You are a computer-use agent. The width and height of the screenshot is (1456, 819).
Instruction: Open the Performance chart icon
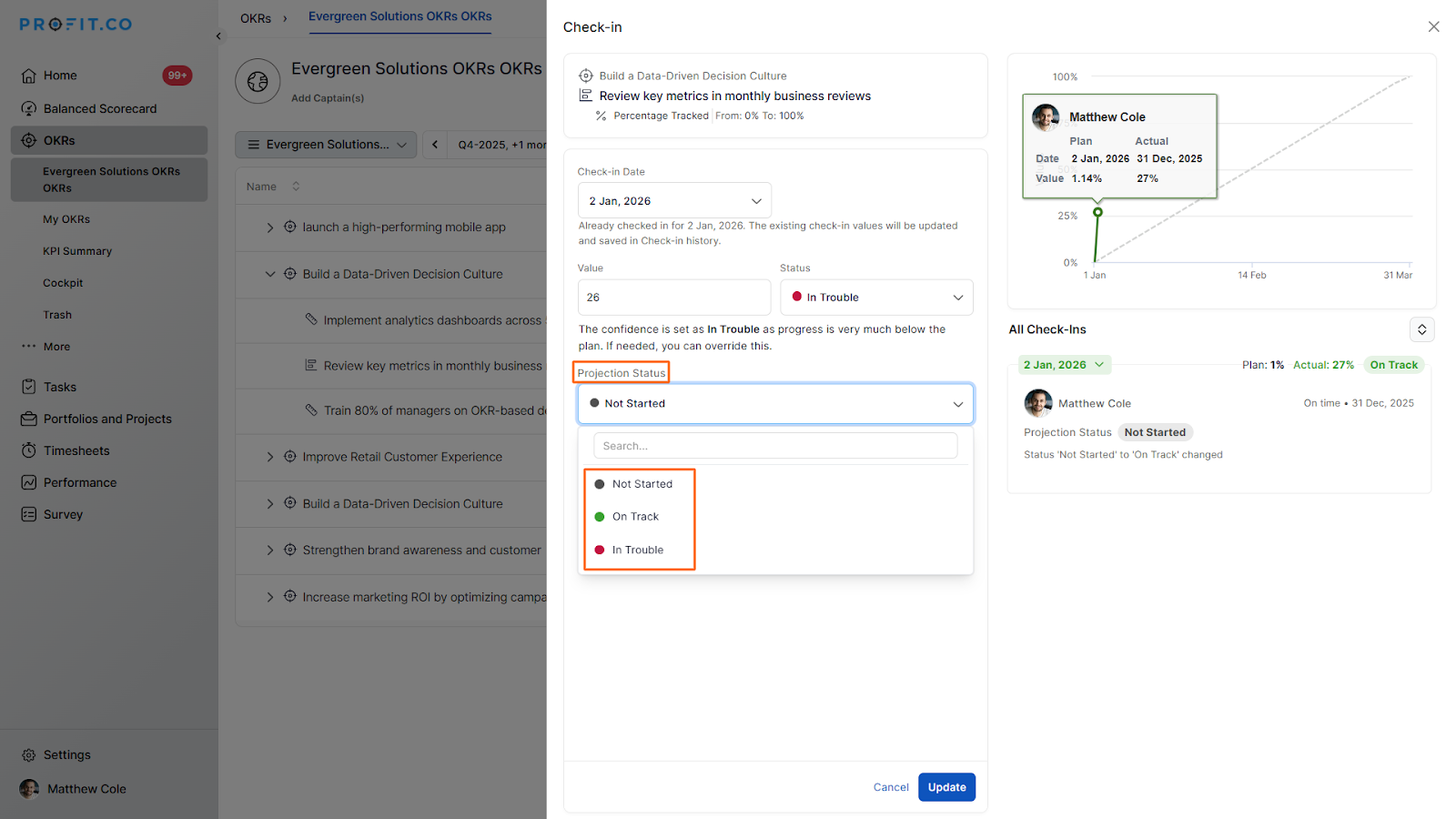[29, 482]
